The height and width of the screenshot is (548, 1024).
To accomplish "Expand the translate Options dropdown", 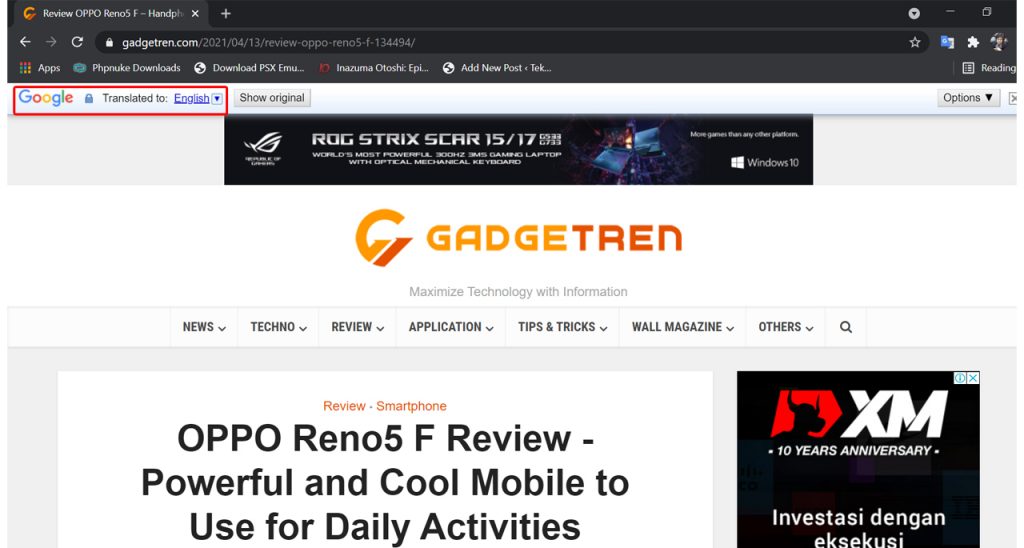I will coord(968,98).
